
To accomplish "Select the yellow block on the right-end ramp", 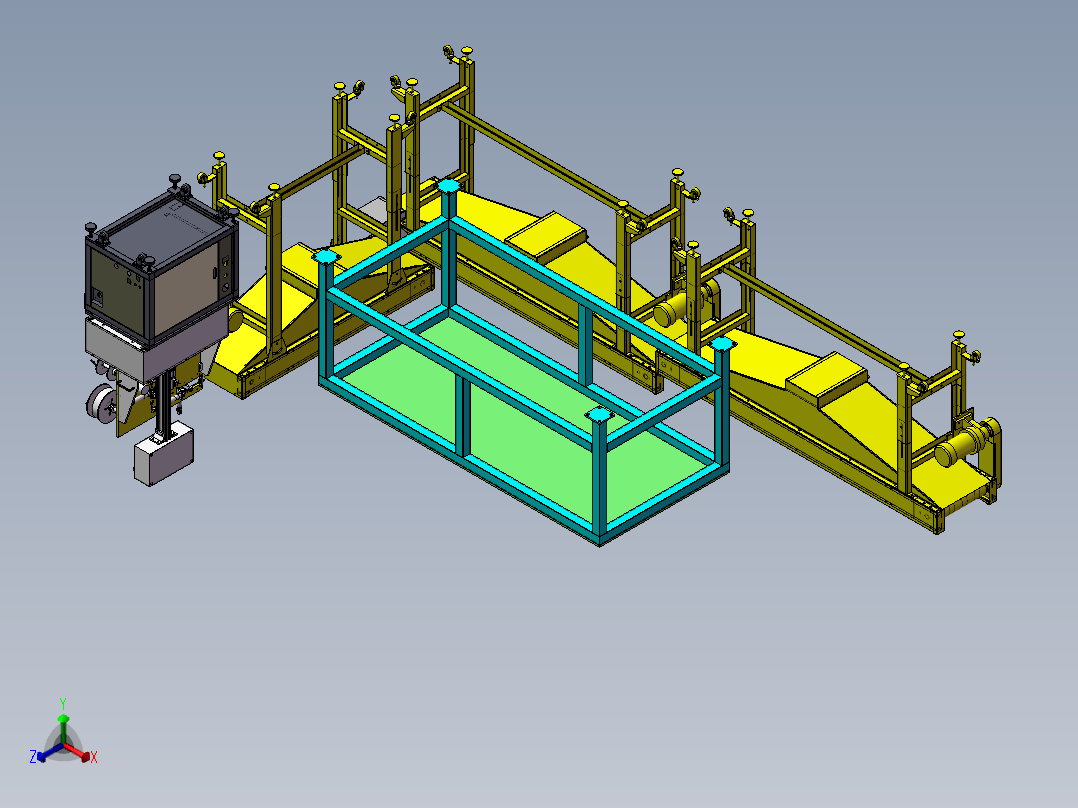I will [x=826, y=380].
